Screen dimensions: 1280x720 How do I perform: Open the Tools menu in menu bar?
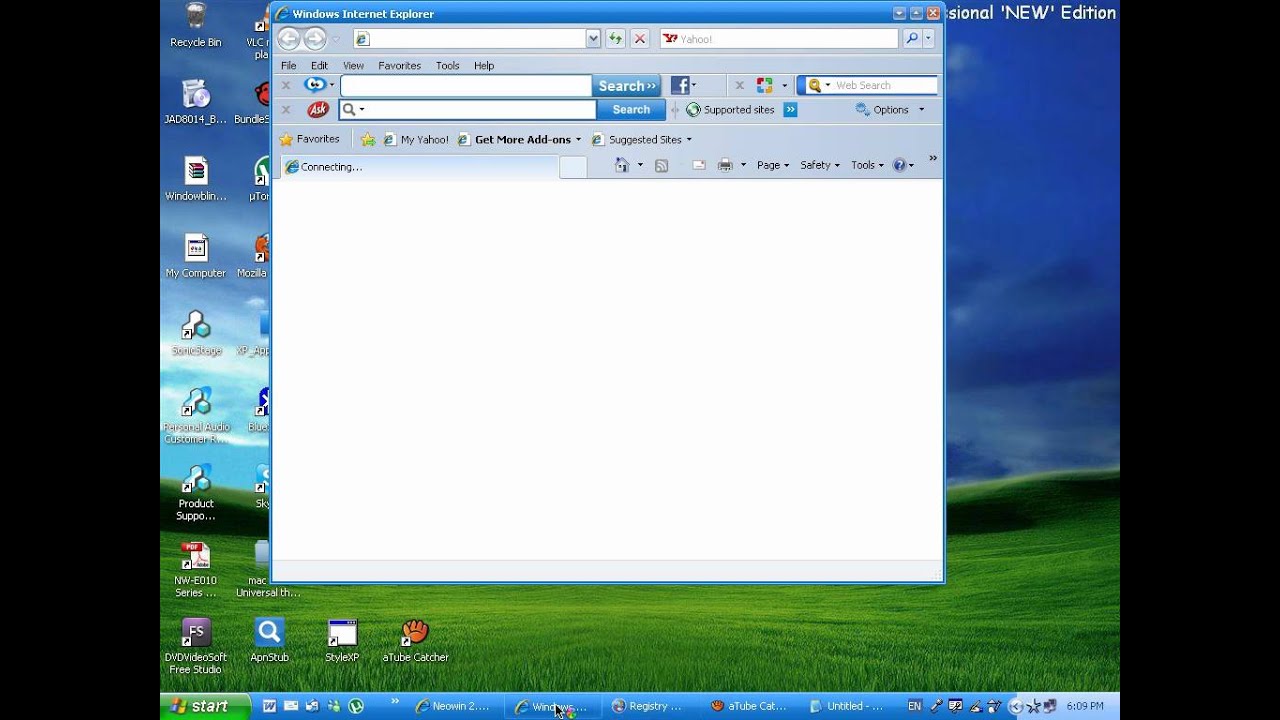click(447, 65)
